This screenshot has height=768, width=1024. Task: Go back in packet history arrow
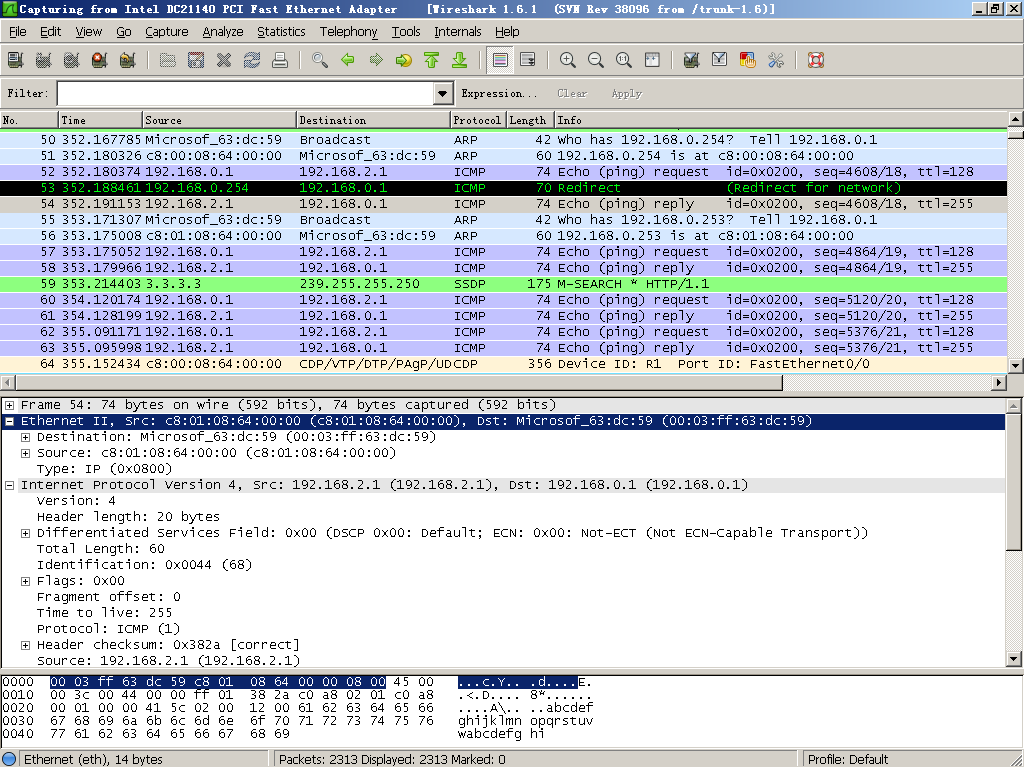coord(347,60)
